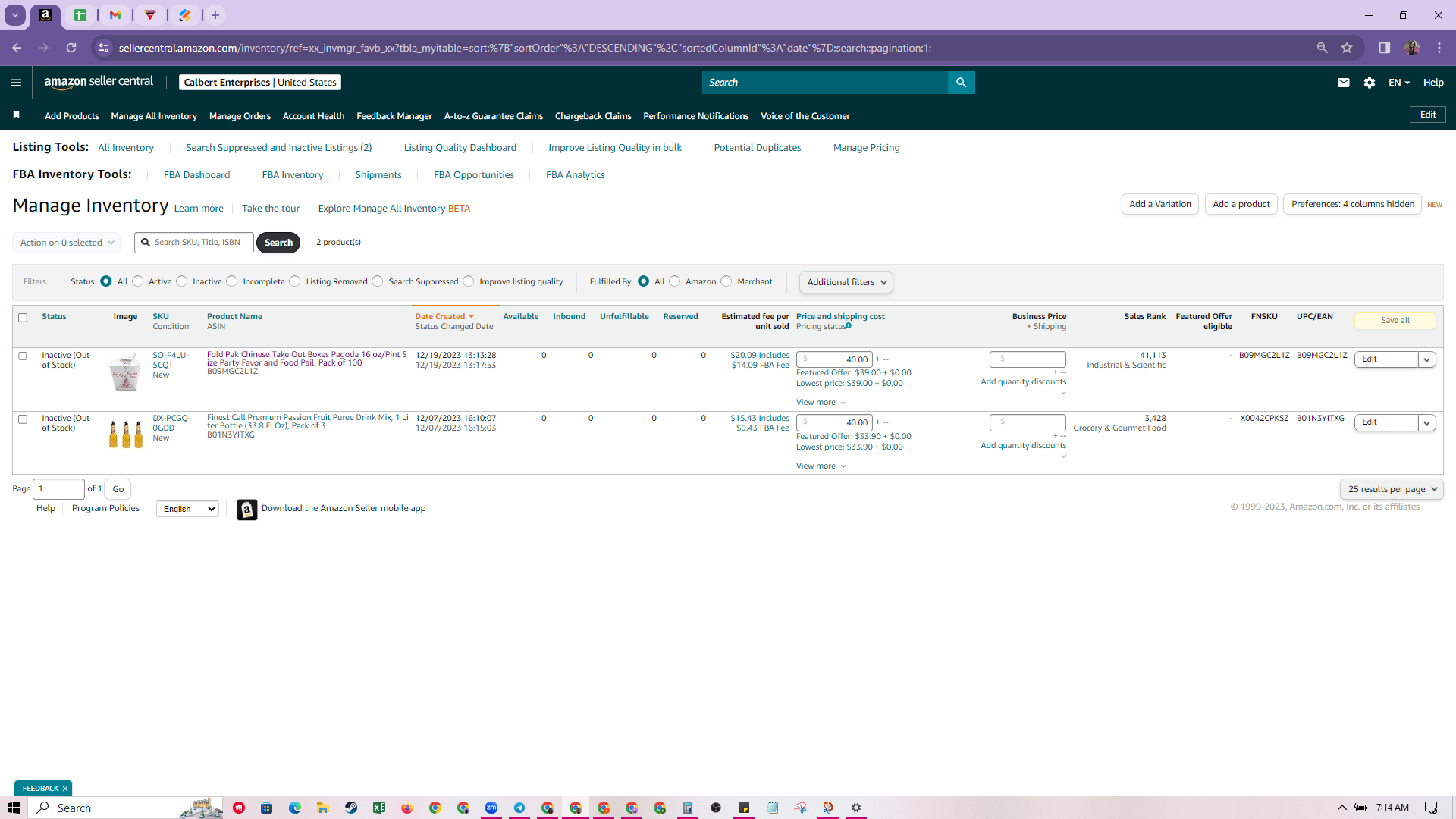Open Chrome's three-dot menu
This screenshot has height=819, width=1456.
click(1439, 48)
